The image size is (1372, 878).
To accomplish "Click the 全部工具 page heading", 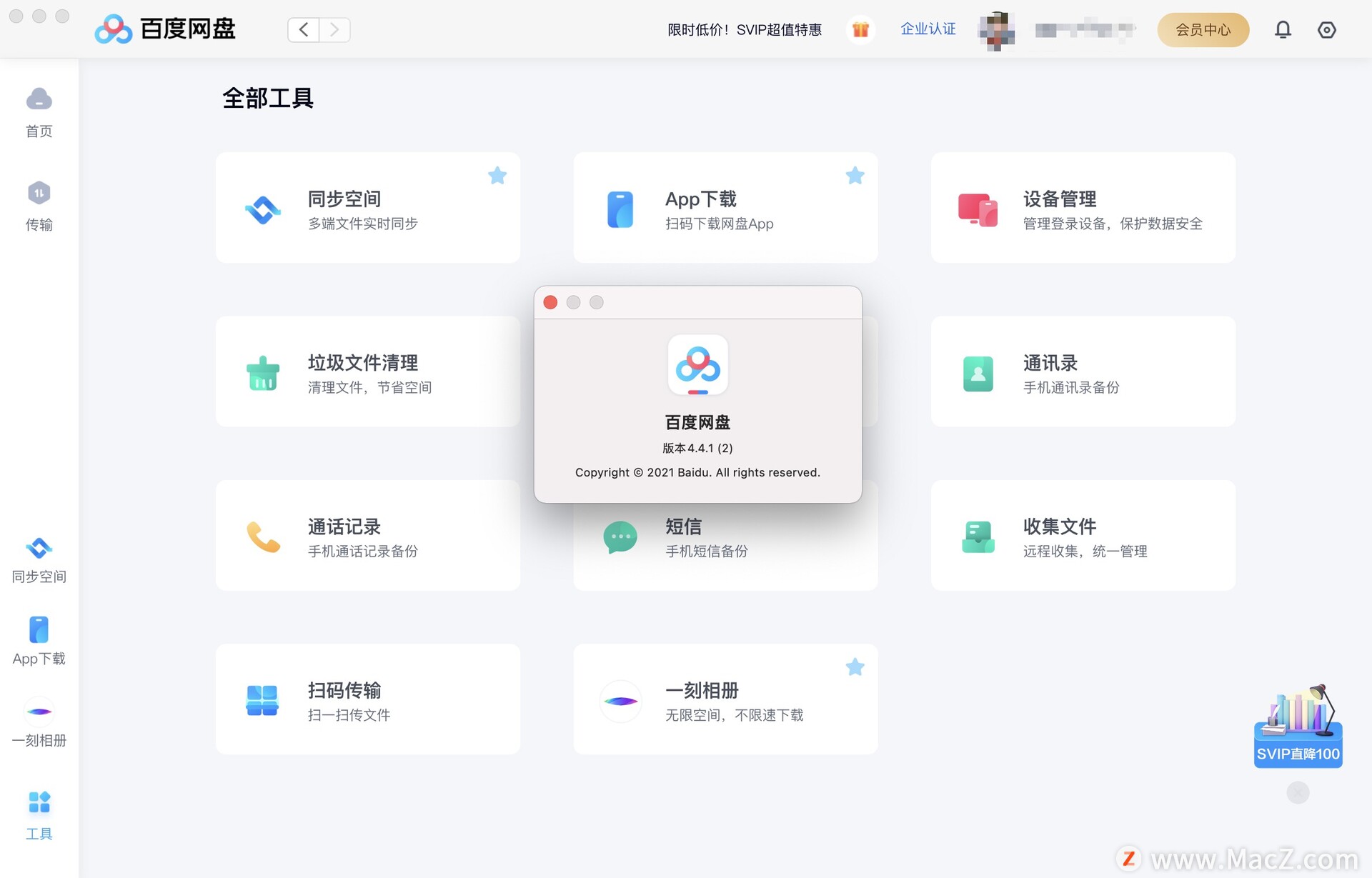I will 268,98.
